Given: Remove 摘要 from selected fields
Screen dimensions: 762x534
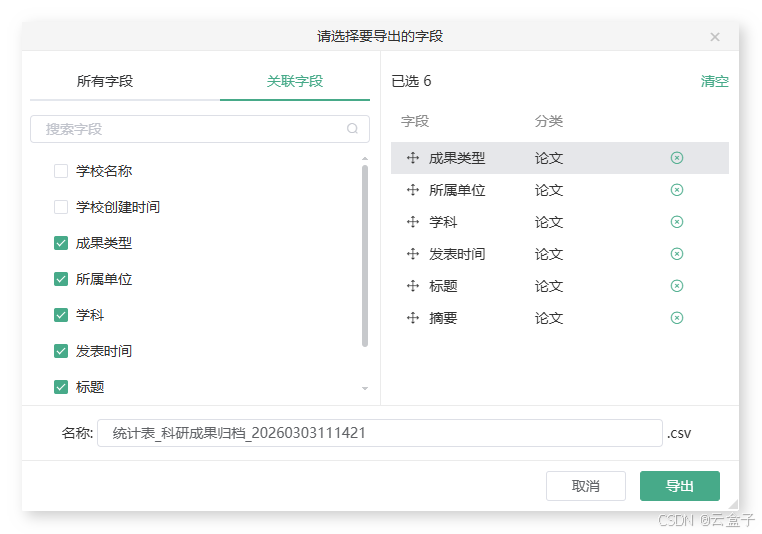Looking at the screenshot, I should 676,318.
